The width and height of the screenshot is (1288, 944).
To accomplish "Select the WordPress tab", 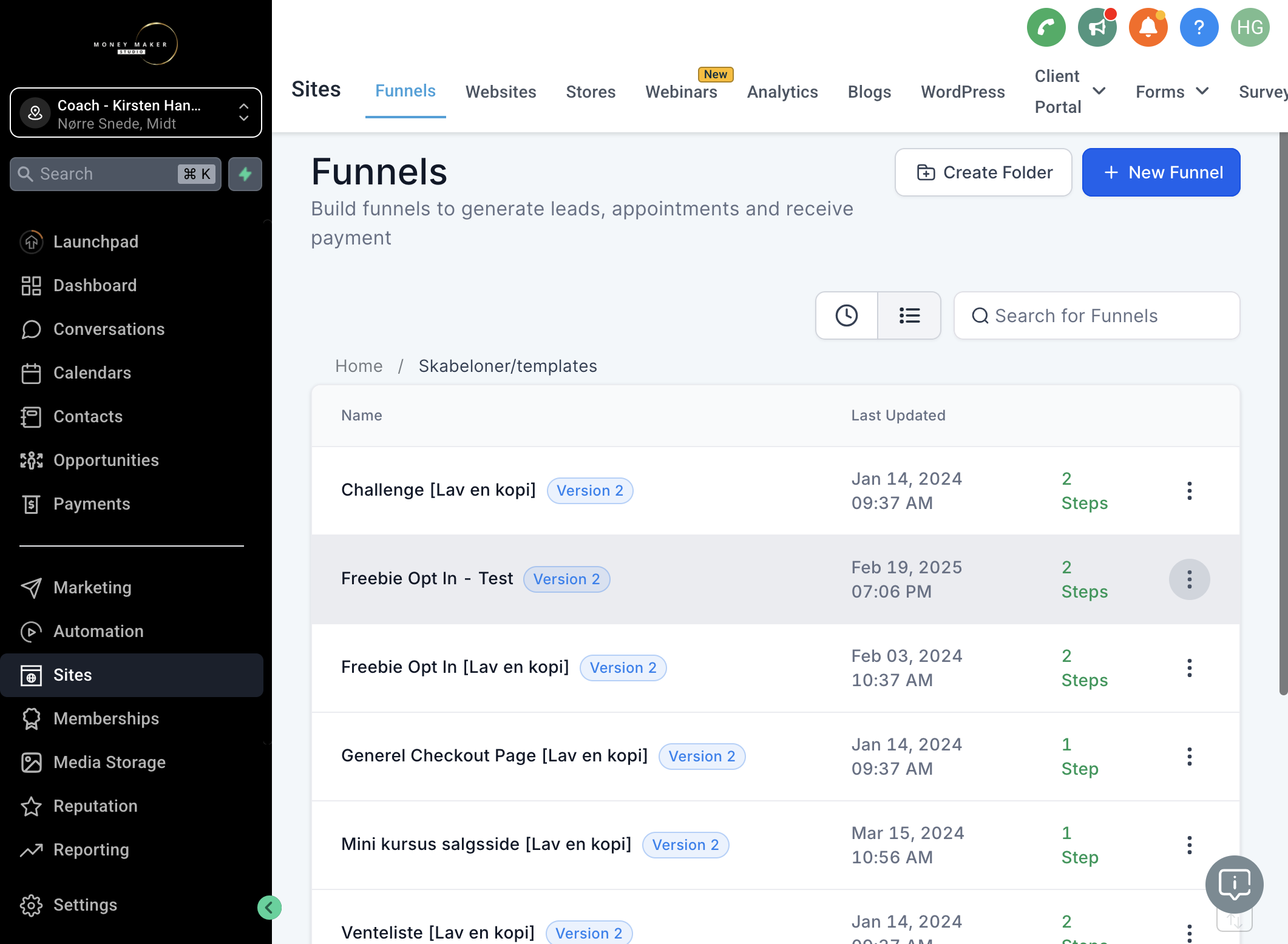I will (x=963, y=92).
